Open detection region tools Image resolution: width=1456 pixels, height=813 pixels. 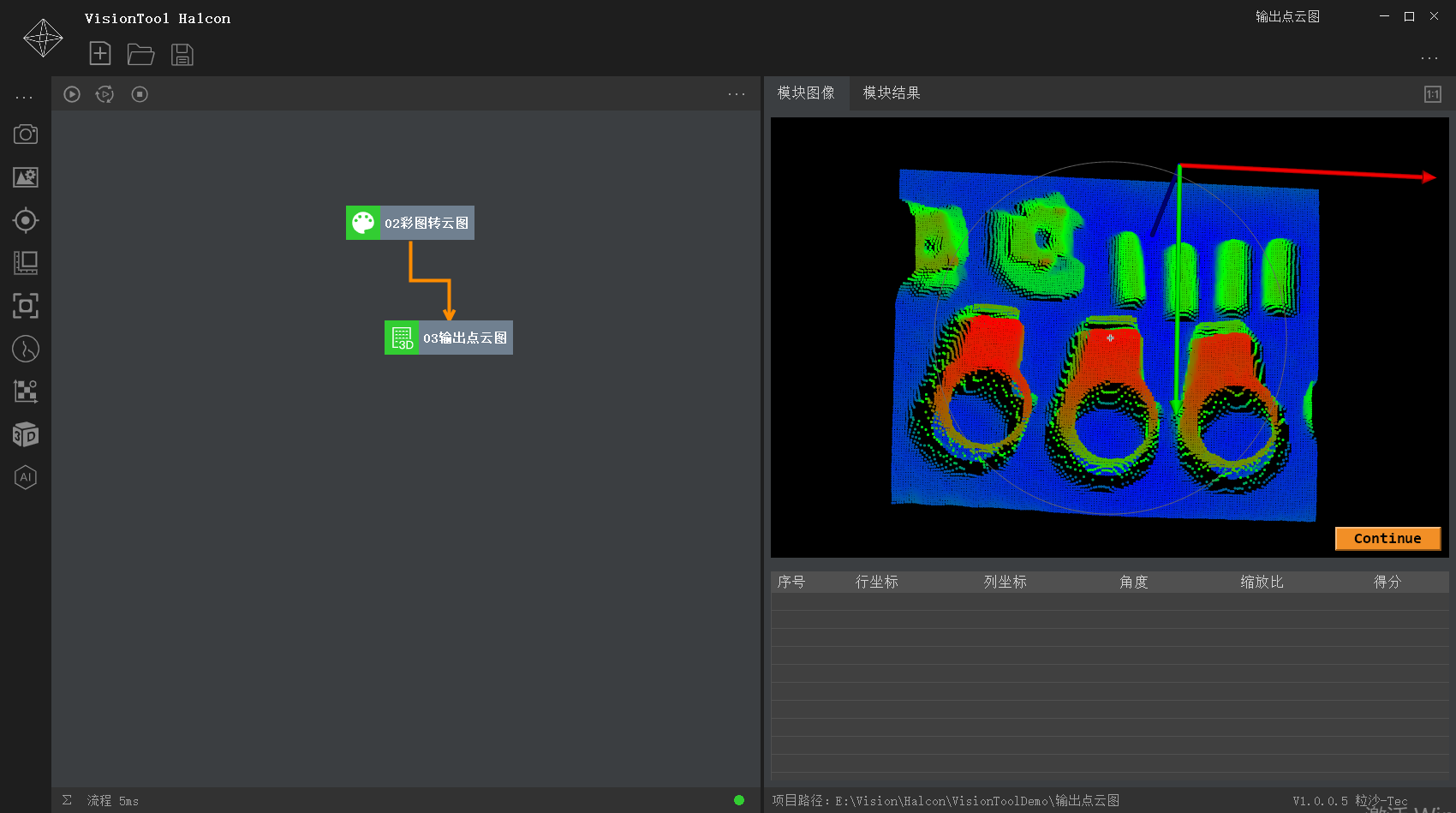click(26, 306)
